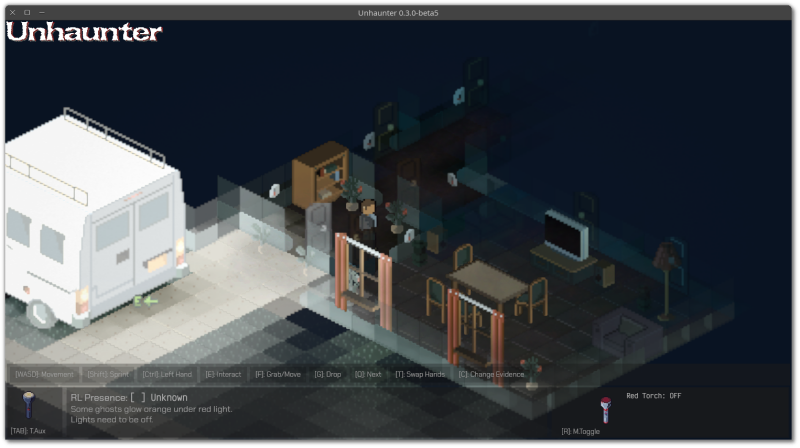The height and width of the screenshot is (448, 800).
Task: Click the [Q]: Next hint
Action: pos(368,375)
